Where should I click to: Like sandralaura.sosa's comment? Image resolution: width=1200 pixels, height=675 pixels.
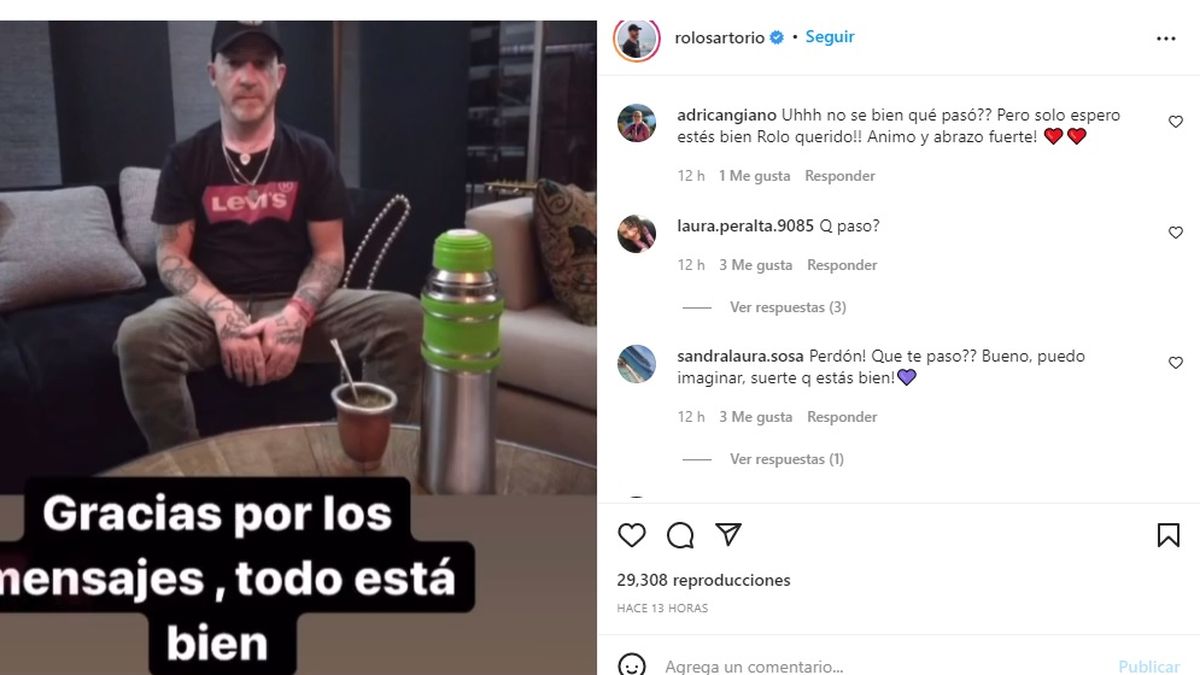coord(1176,363)
